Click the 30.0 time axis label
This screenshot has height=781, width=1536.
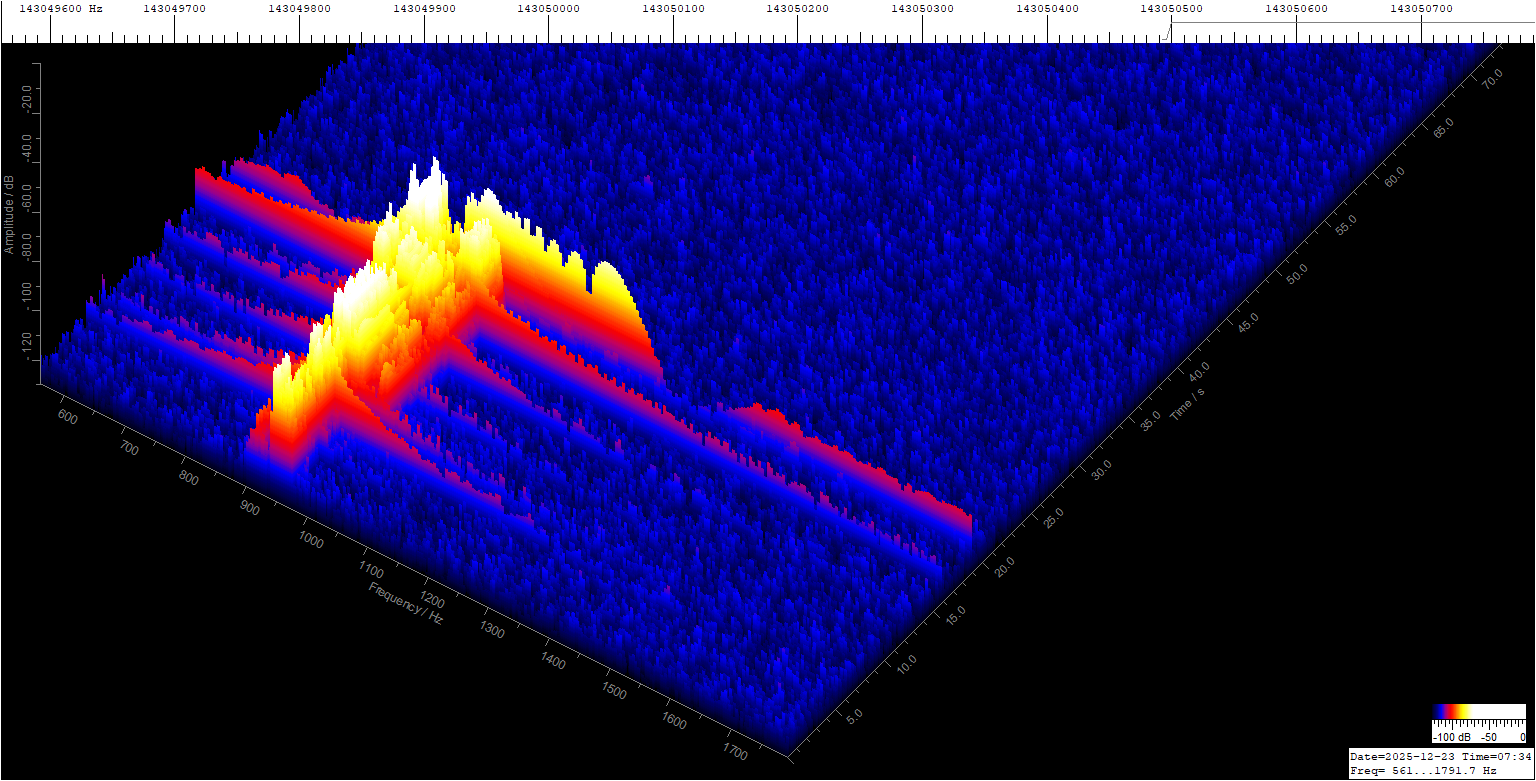pyautogui.click(x=1101, y=468)
